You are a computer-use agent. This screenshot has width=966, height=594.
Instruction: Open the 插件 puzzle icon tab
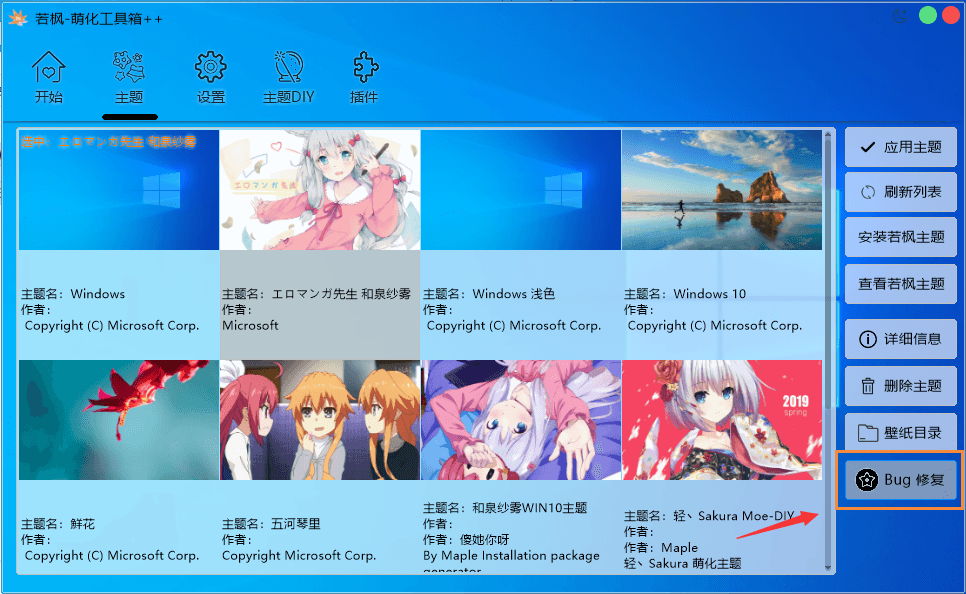365,67
